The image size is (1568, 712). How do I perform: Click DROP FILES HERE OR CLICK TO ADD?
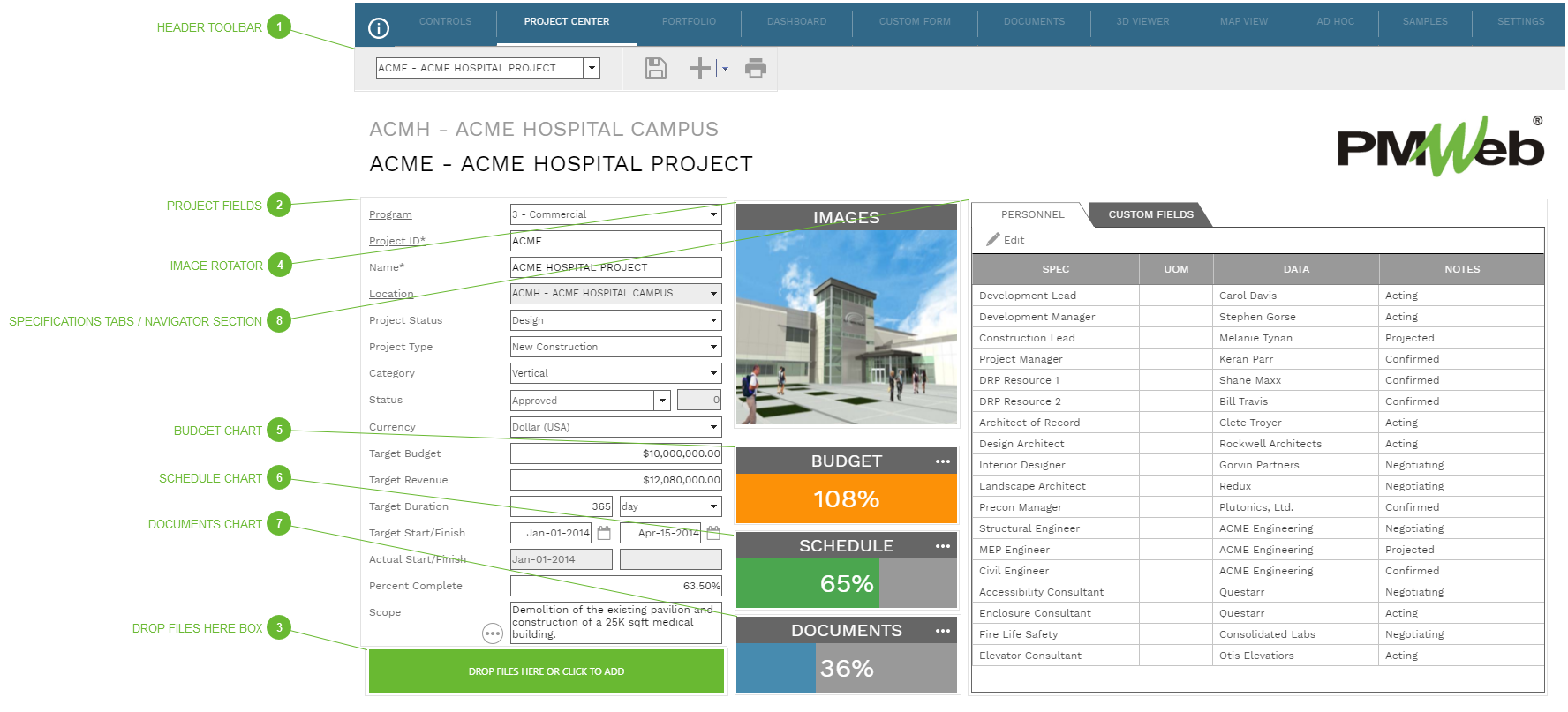tap(547, 671)
